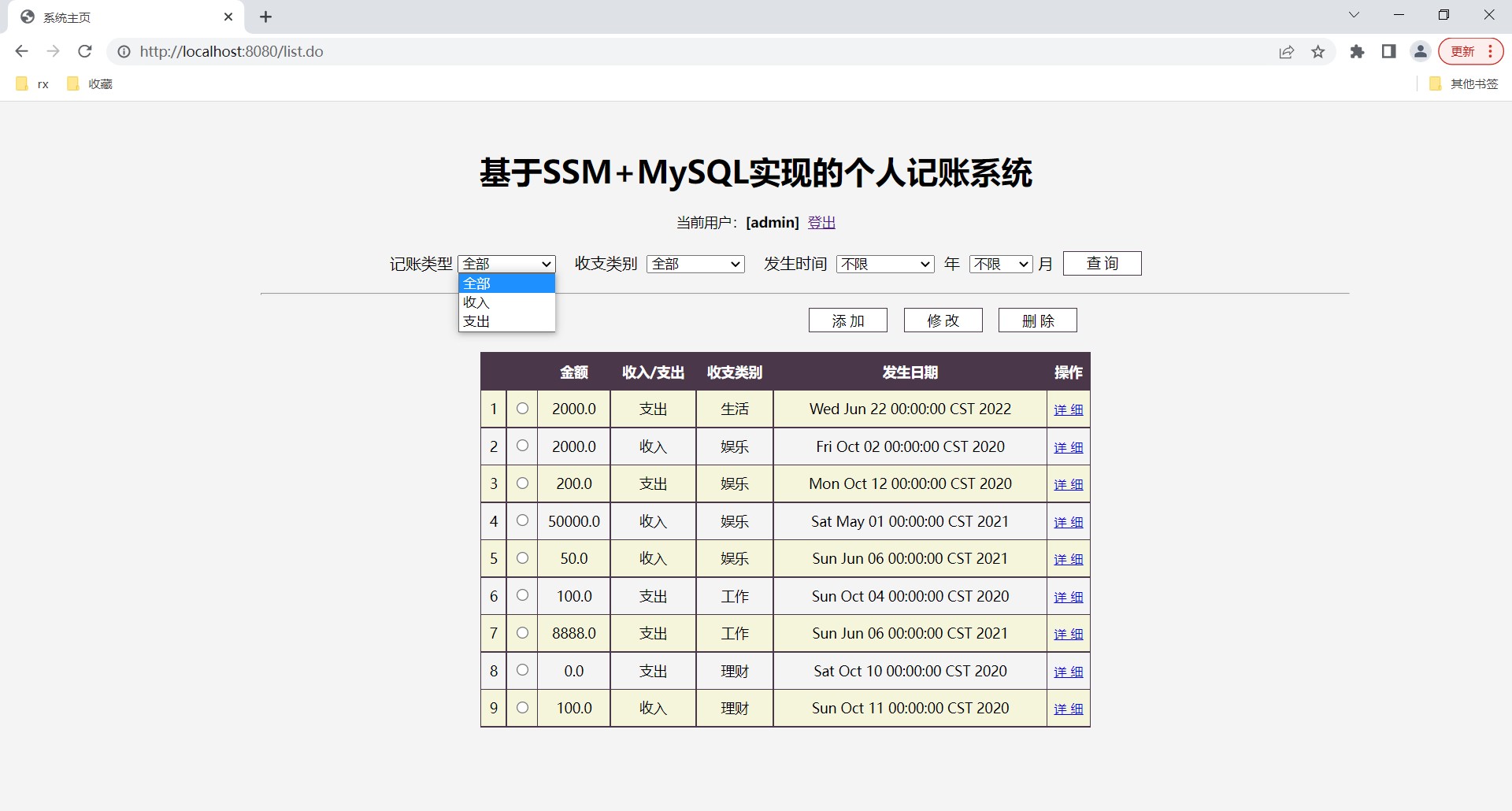
Task: Click the 生活 category cell
Action: [735, 409]
